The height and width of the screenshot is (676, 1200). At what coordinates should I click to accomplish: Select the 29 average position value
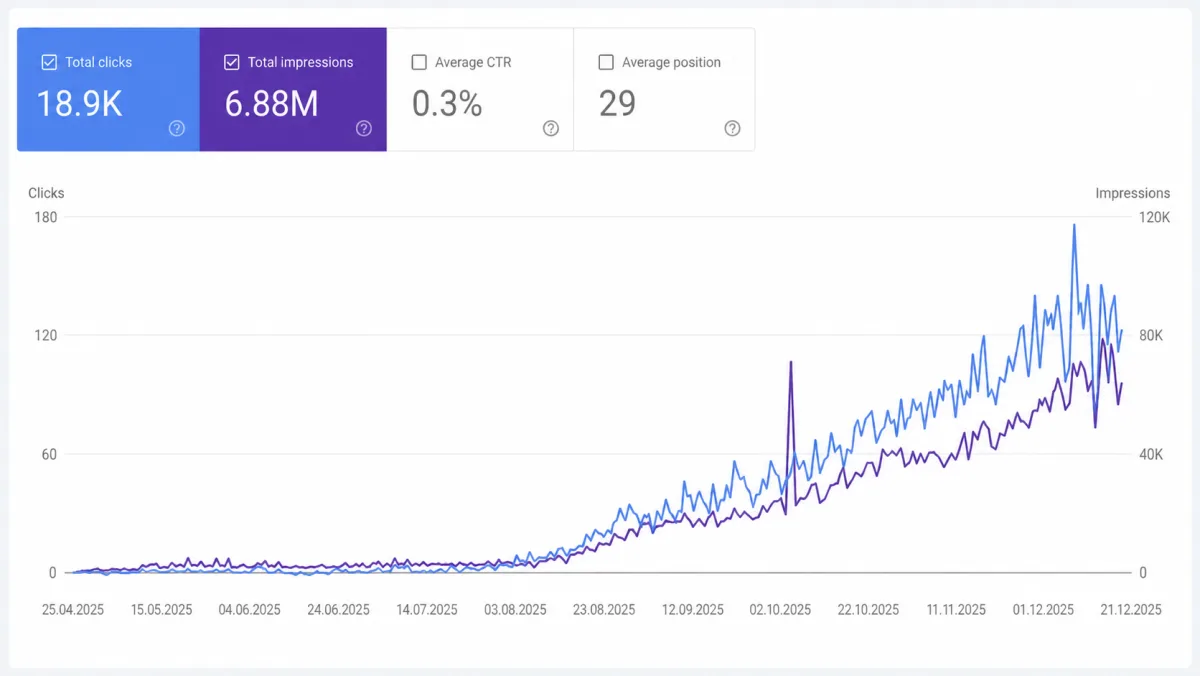tap(617, 103)
